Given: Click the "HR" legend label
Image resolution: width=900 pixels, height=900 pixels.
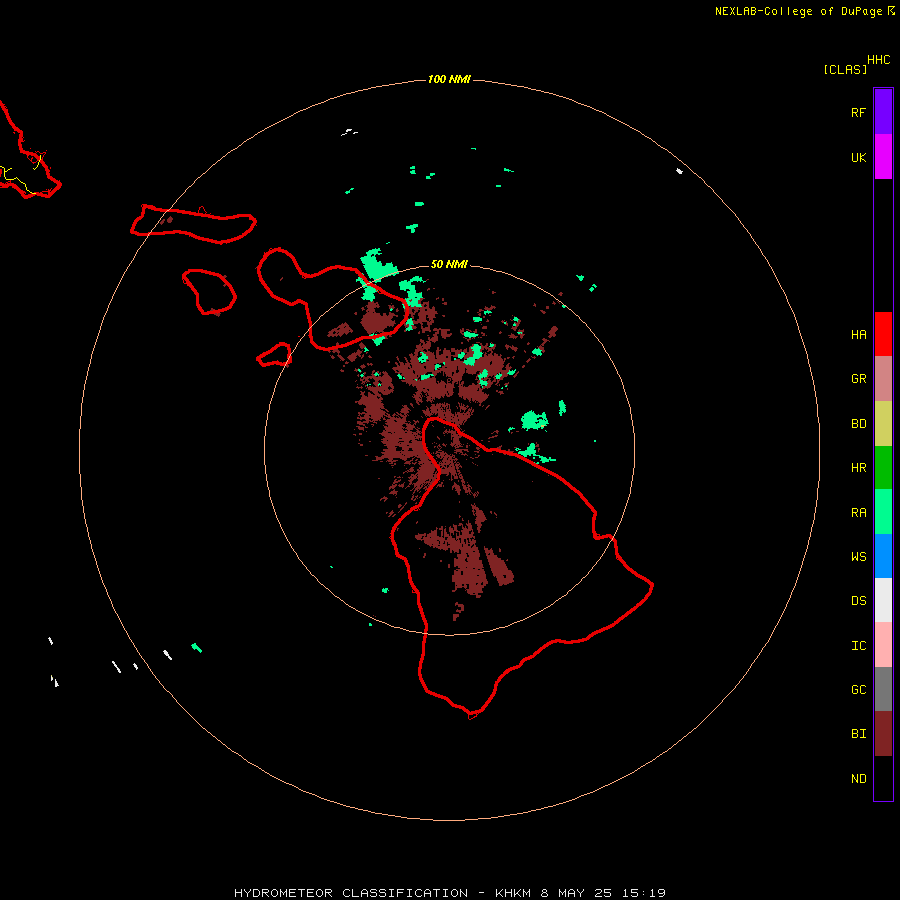Looking at the screenshot, I should pos(858,468).
